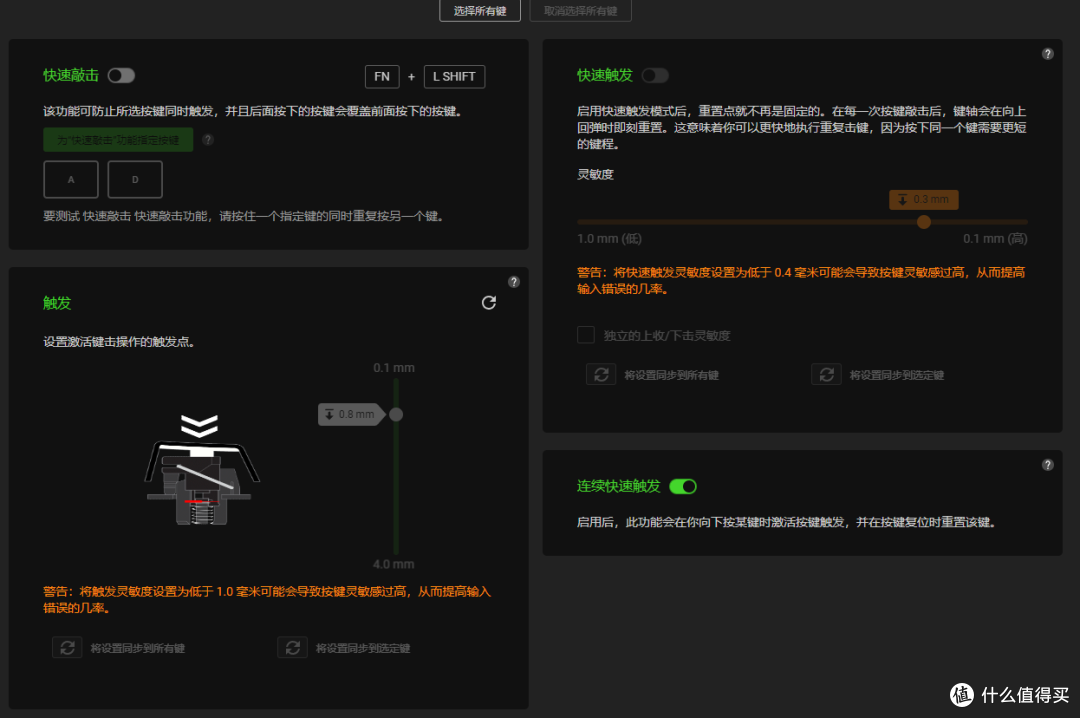The height and width of the screenshot is (718, 1080).
Task: Open help icon beside assign-key button
Action: tap(208, 140)
